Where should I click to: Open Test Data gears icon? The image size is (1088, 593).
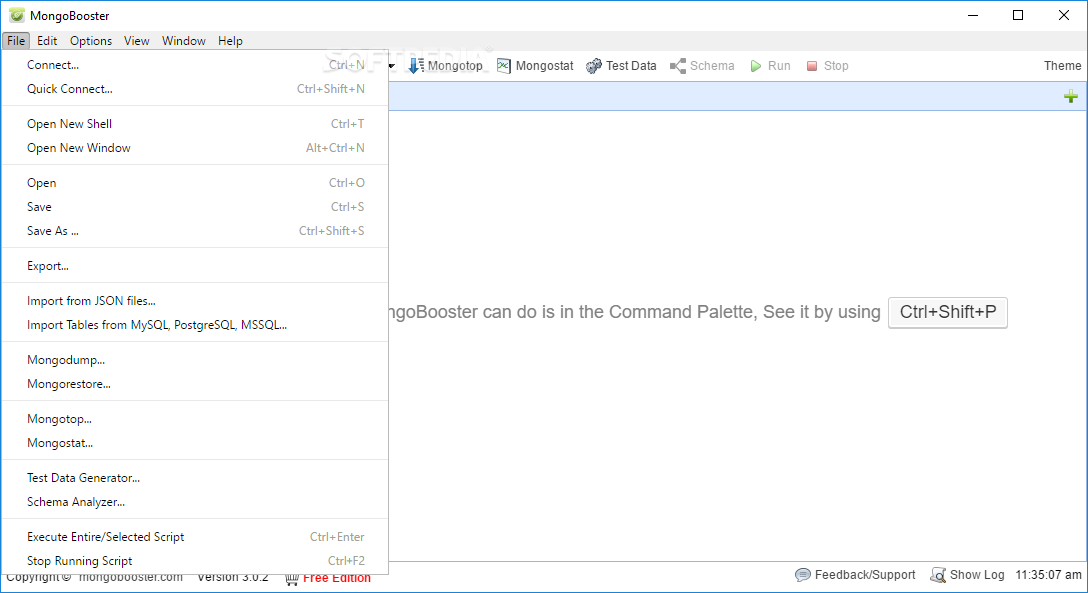[593, 66]
